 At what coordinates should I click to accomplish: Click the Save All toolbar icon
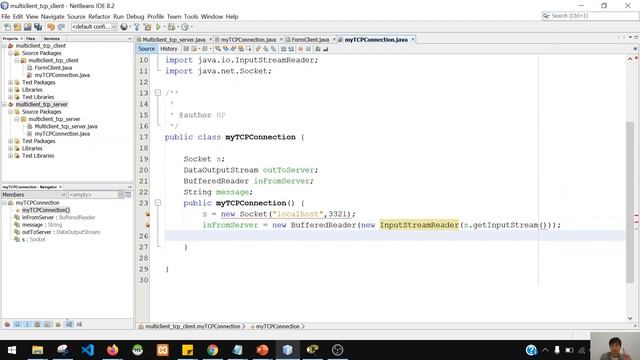point(38,27)
